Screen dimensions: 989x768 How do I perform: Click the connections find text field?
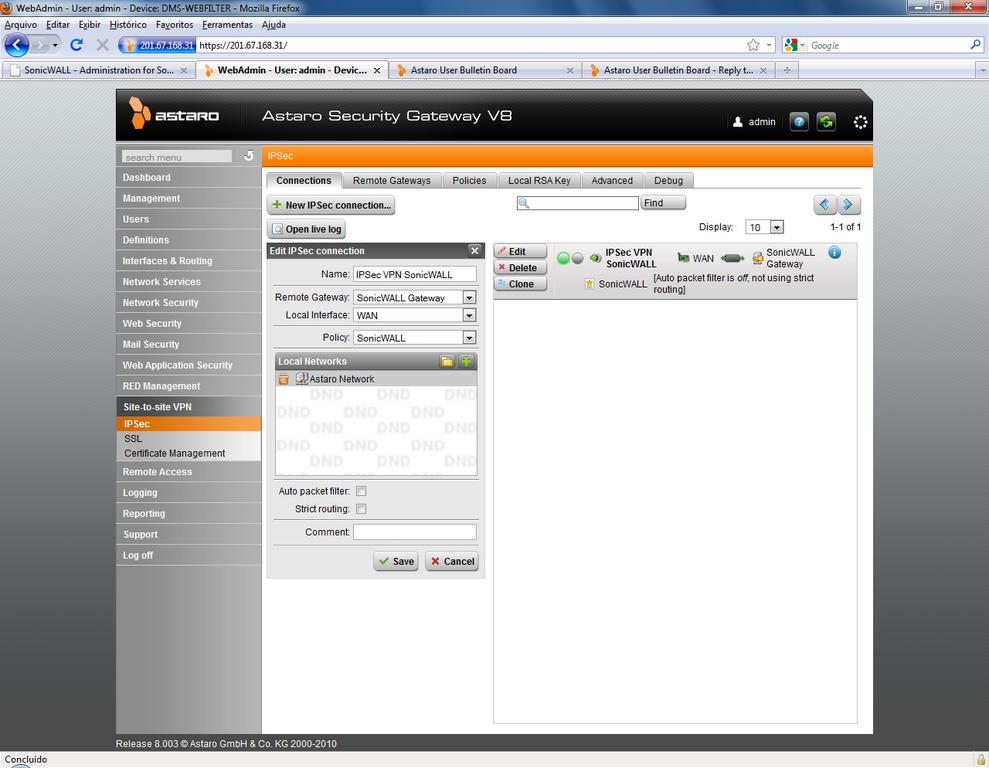[578, 203]
